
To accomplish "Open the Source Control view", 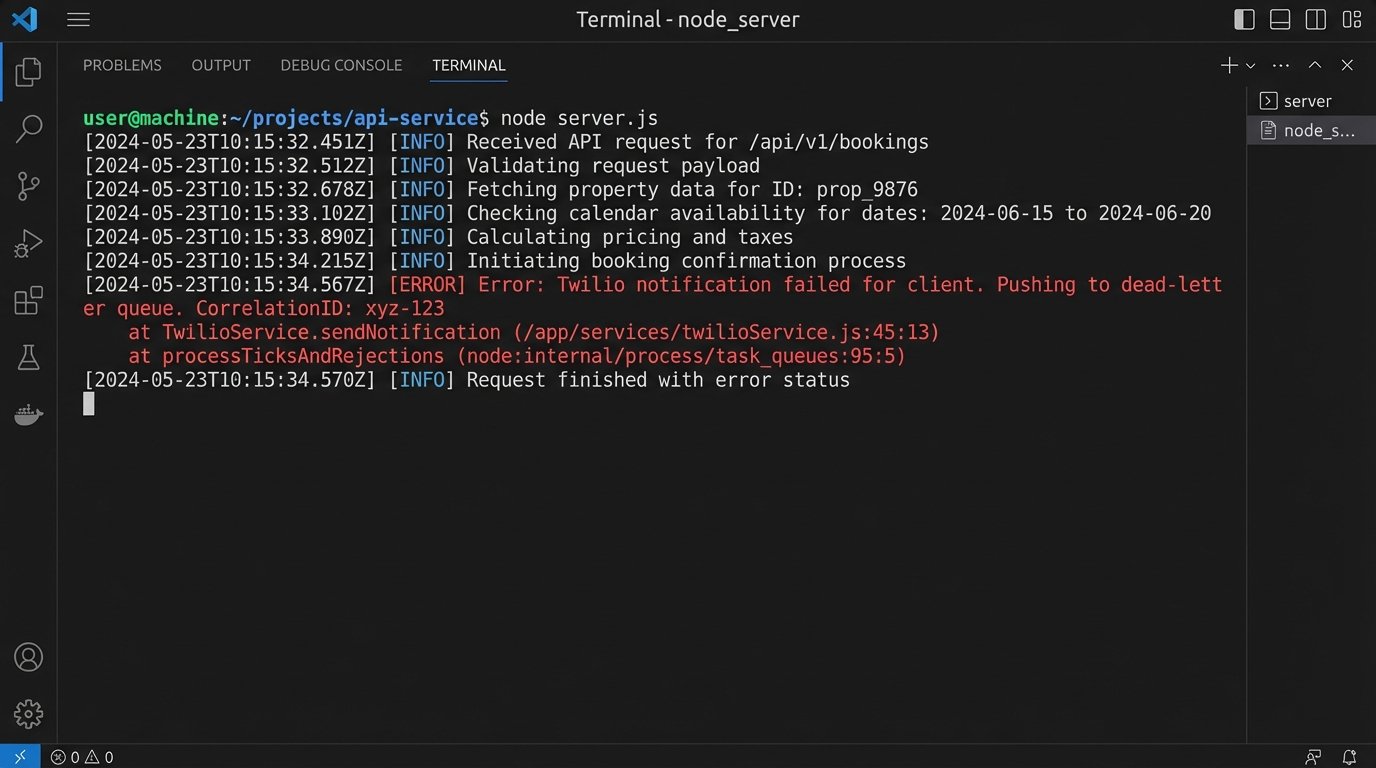I will point(28,186).
